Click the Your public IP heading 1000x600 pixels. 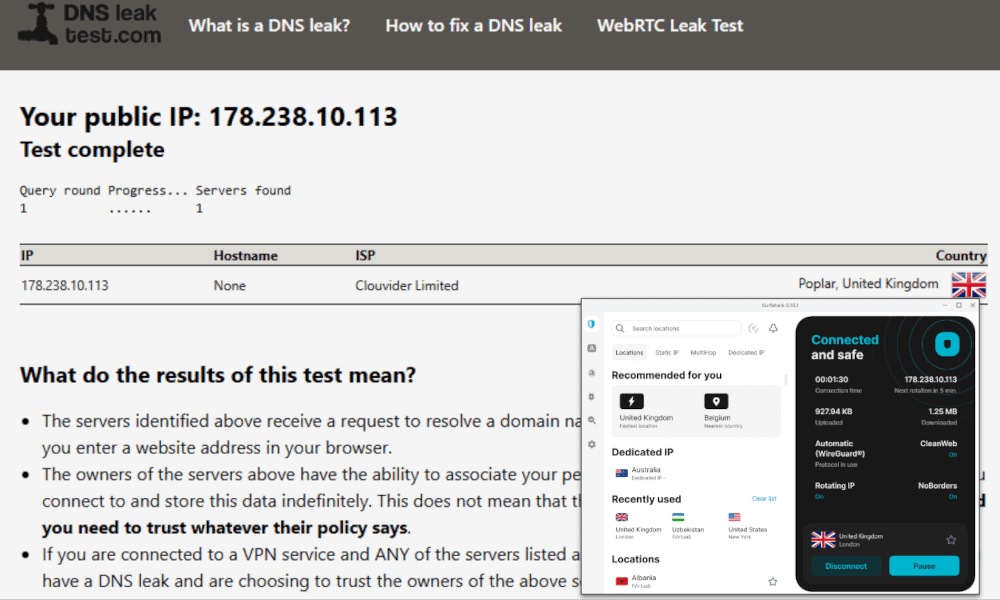[x=209, y=117]
